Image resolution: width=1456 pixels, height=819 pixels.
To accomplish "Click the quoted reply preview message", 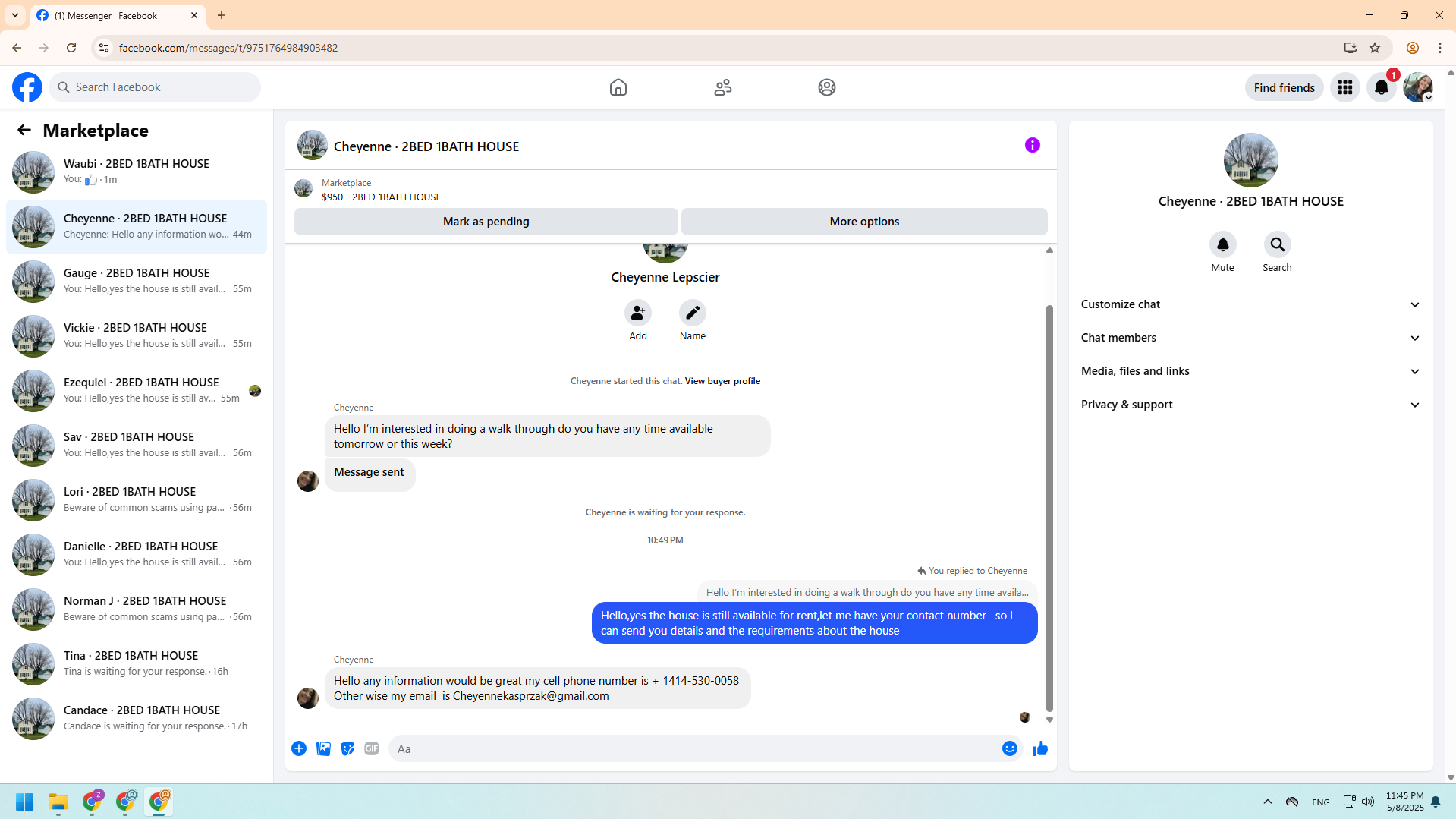I will click(867, 592).
